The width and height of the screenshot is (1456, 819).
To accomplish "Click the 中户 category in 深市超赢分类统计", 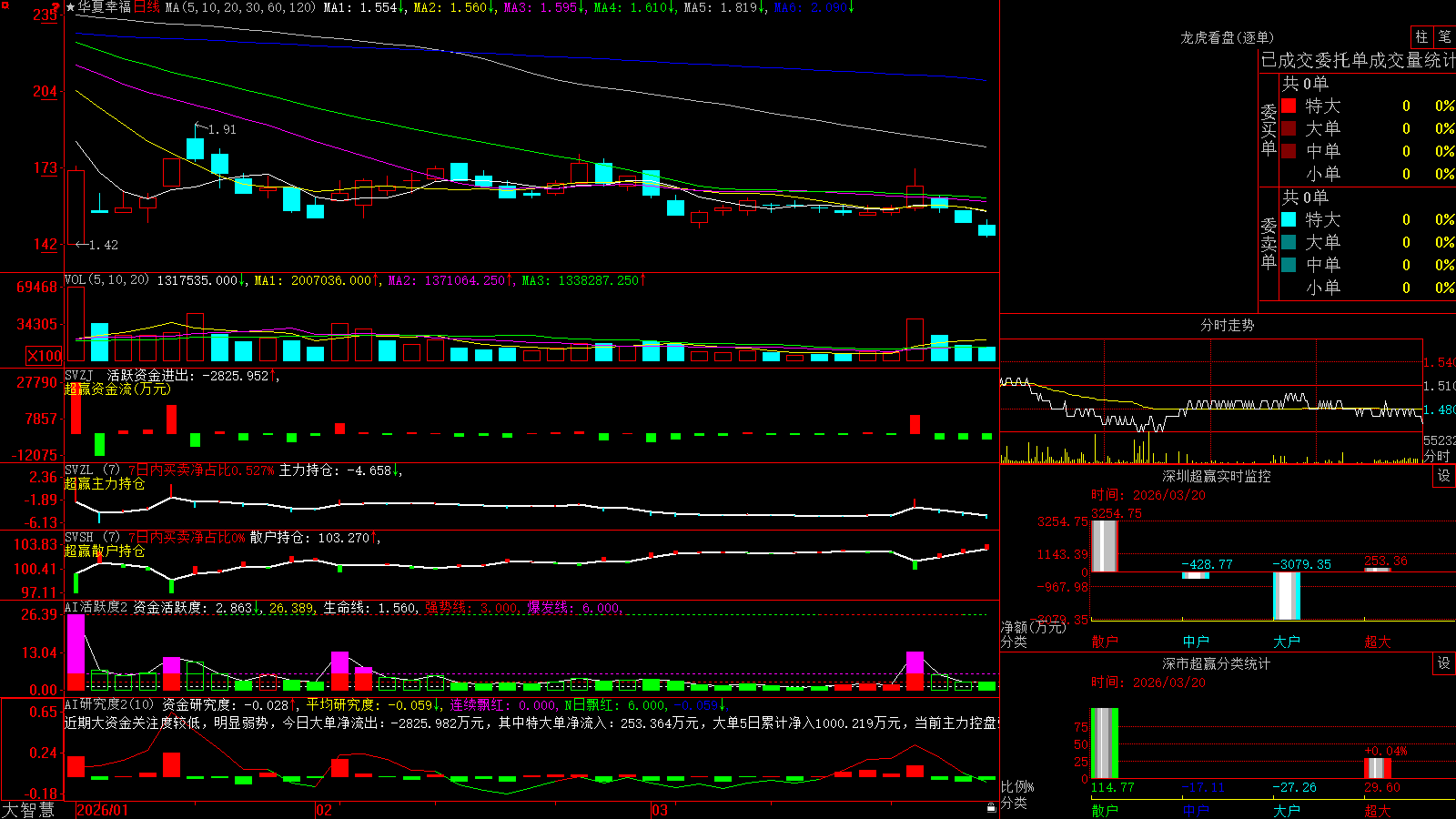I will pos(1196,810).
